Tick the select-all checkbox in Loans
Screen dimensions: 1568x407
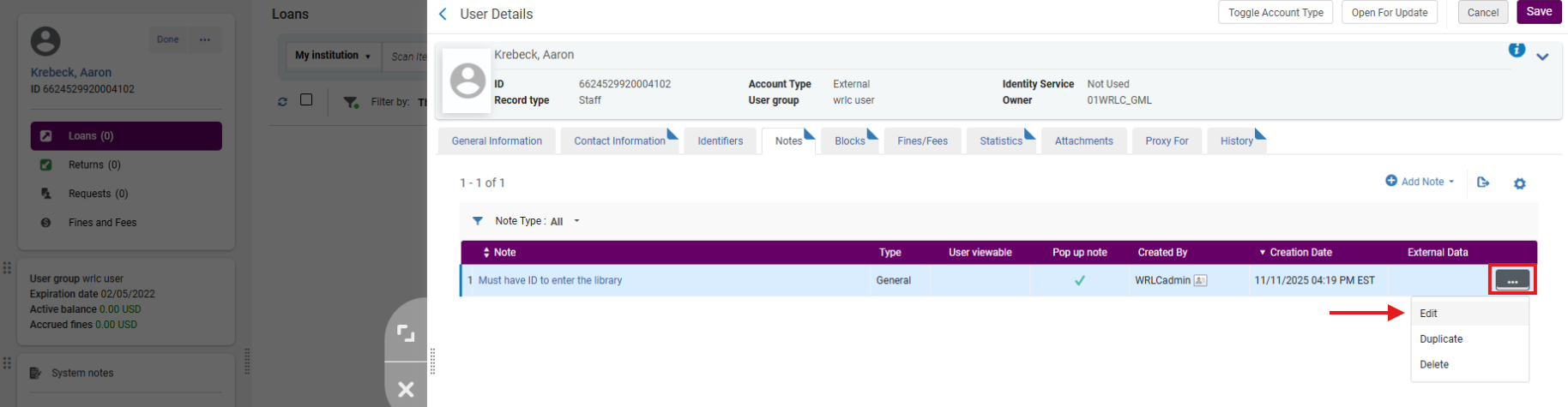pyautogui.click(x=306, y=100)
